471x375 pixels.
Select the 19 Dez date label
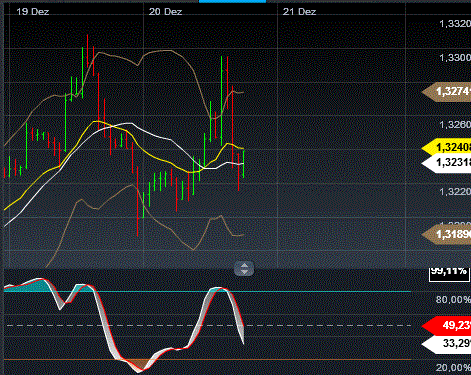coord(33,12)
